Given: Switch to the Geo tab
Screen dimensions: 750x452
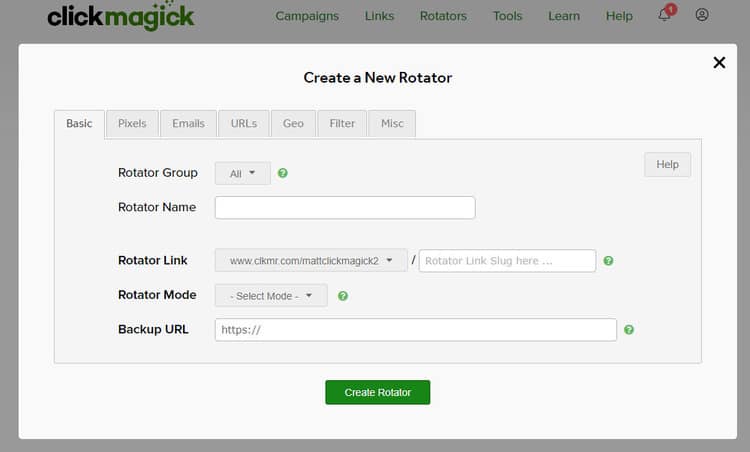Looking at the screenshot, I should [x=293, y=123].
